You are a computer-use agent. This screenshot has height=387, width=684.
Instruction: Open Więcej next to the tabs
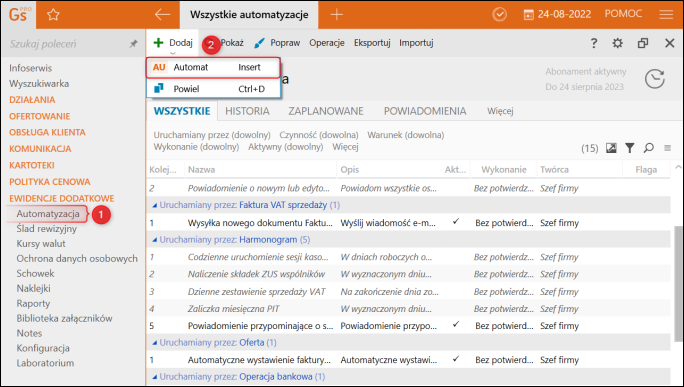point(500,111)
